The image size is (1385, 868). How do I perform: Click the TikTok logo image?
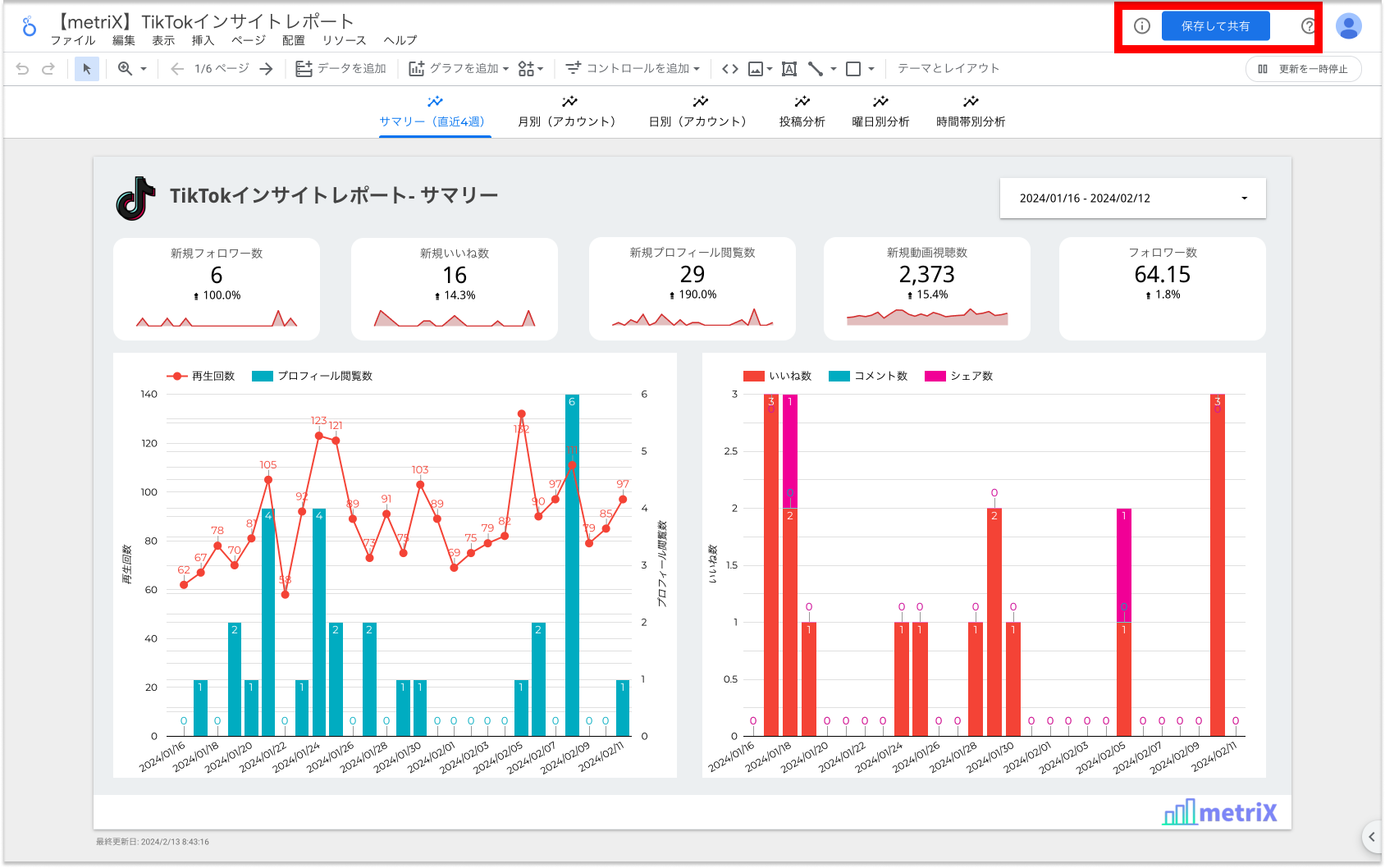[135, 199]
